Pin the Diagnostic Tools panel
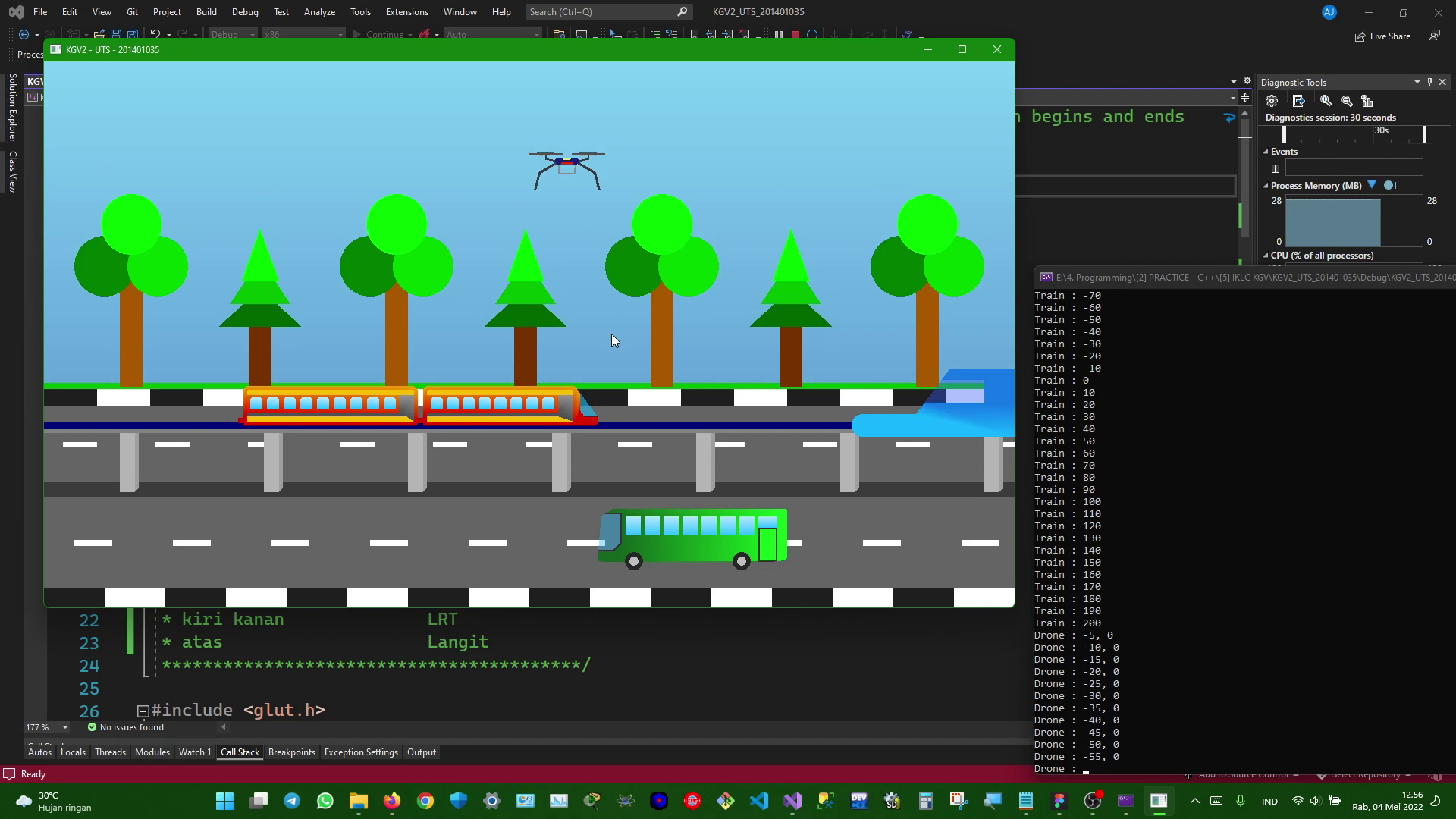 [1429, 82]
